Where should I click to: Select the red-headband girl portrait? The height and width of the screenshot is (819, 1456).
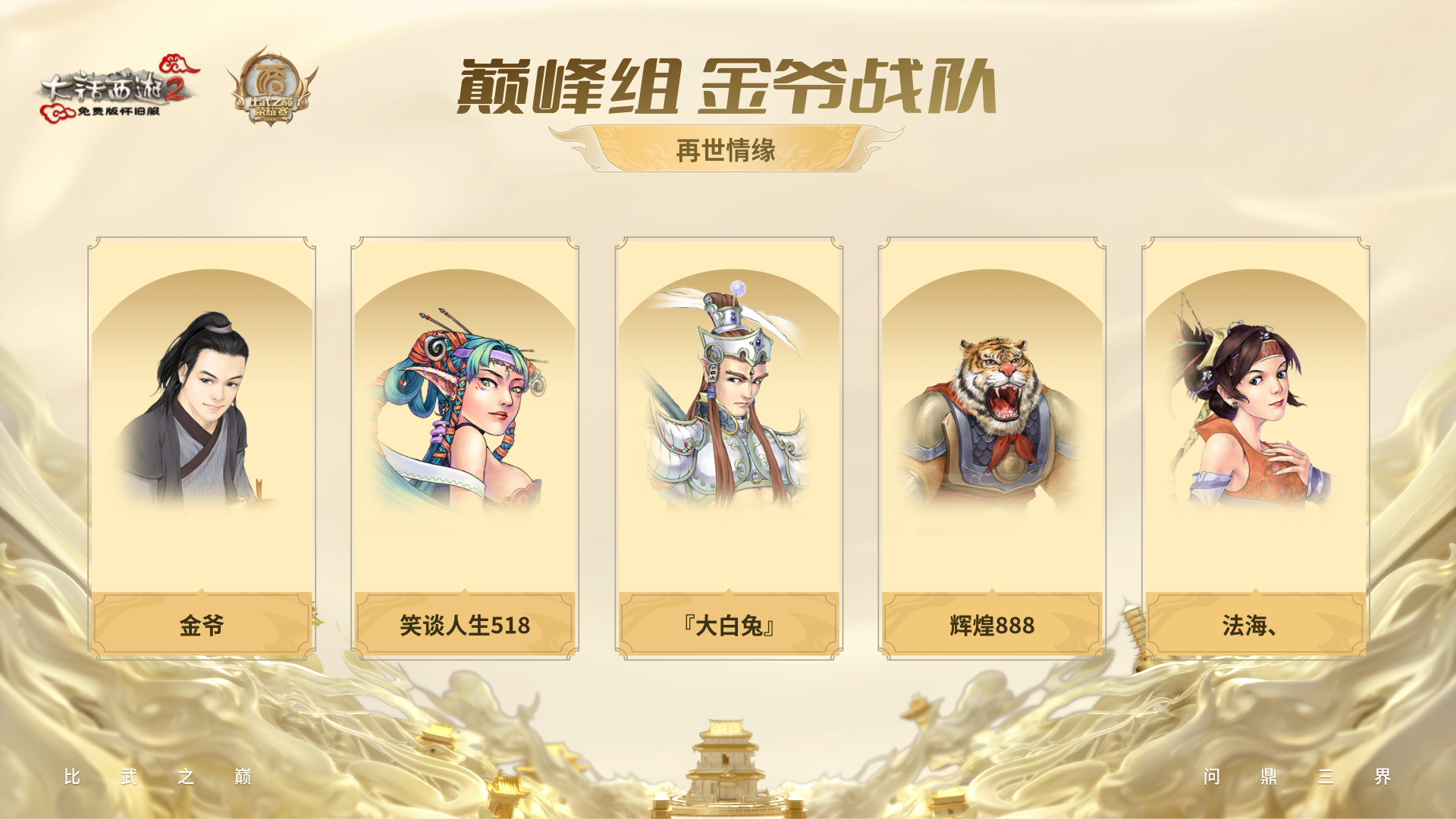(x=1247, y=406)
